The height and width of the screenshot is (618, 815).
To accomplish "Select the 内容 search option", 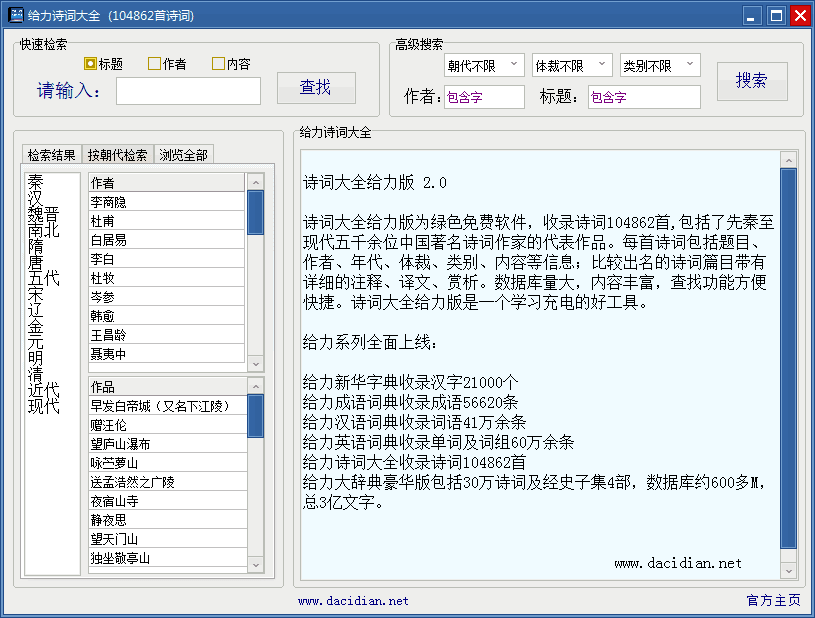I will point(219,64).
